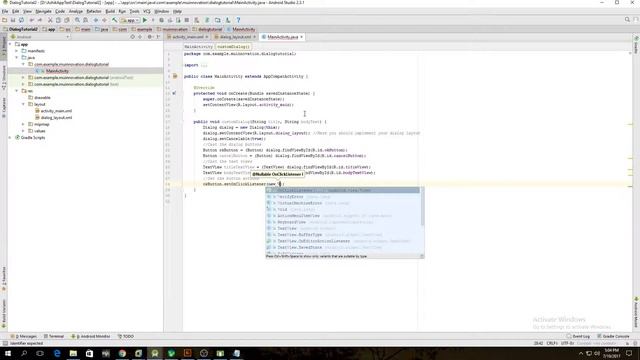640x360 pixels.
Task: Open the Gradle Console panel
Action: [x=613, y=336]
